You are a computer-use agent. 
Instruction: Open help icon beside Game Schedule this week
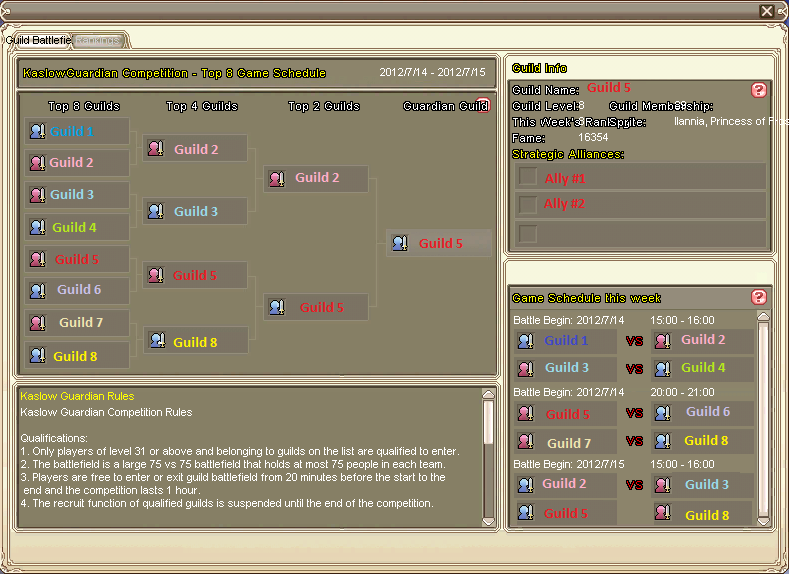[x=759, y=297]
